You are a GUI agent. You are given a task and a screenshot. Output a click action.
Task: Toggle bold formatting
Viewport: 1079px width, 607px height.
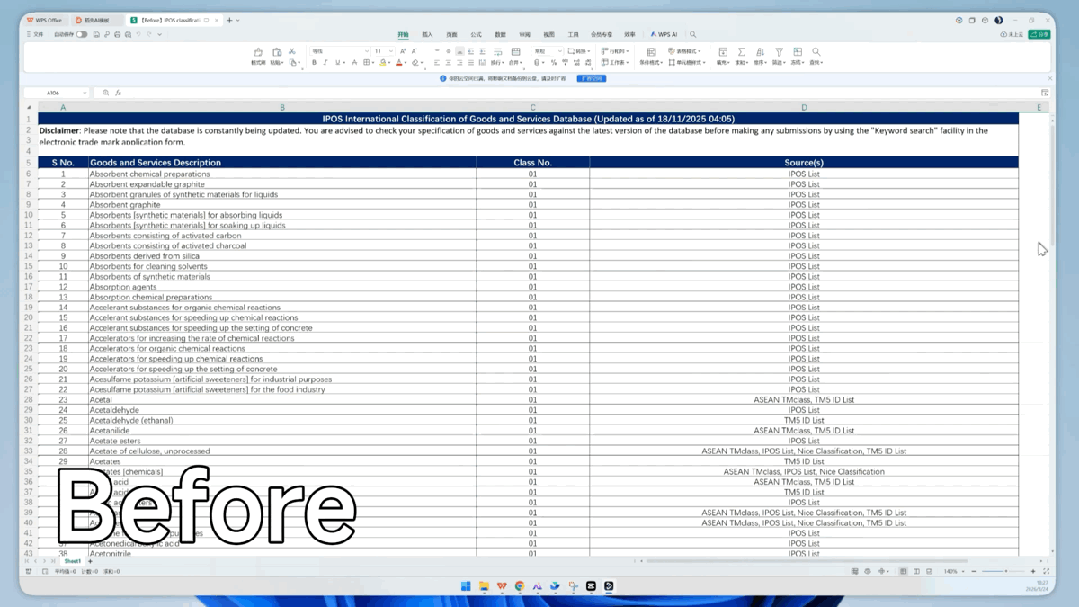tap(314, 62)
